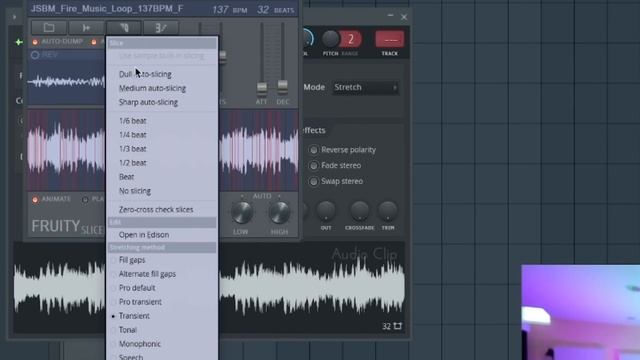Toggle the ANIMATE option light
The width and height of the screenshot is (640, 360).
pyautogui.click(x=35, y=199)
